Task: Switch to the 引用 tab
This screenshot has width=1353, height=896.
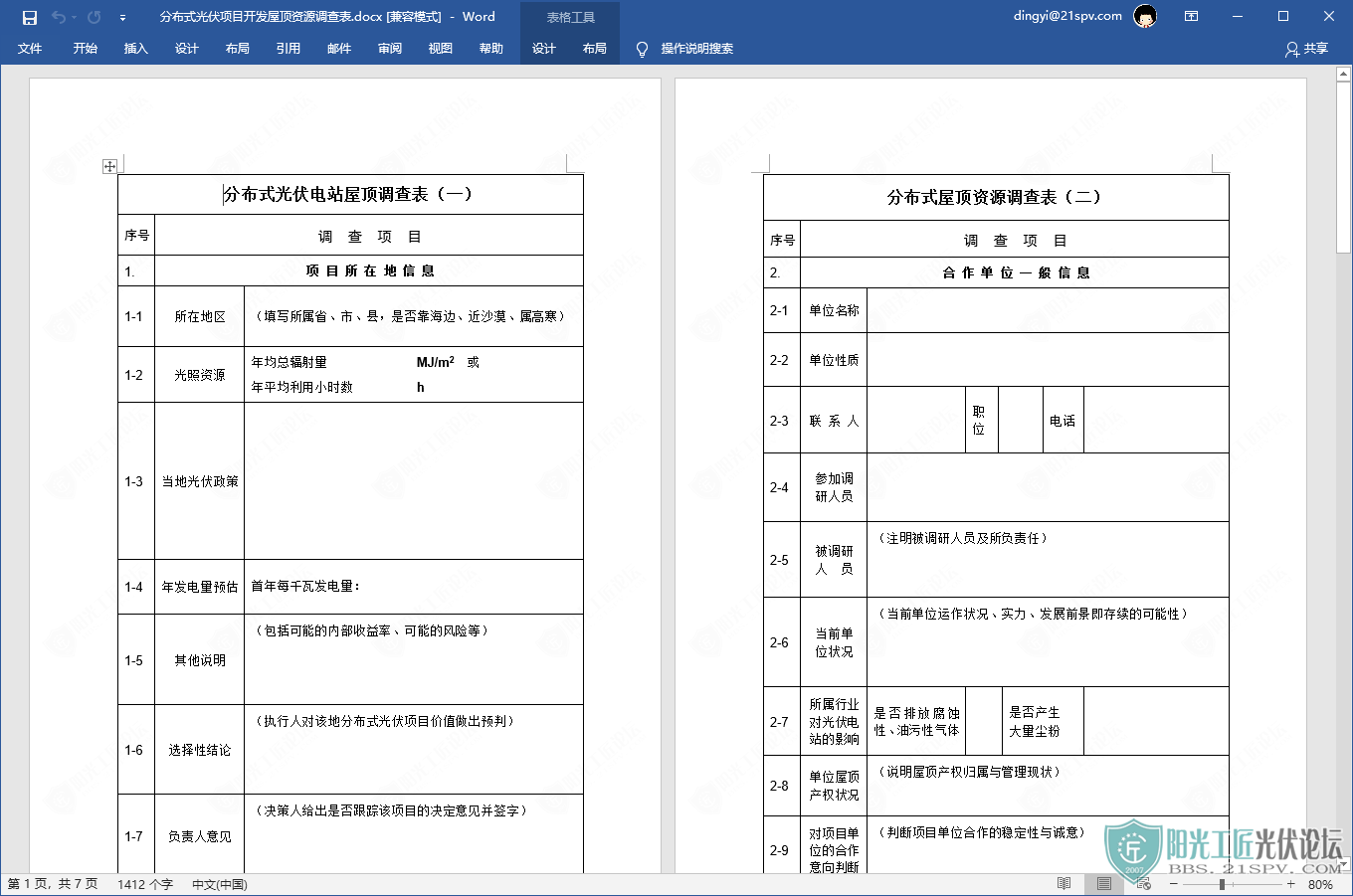Action: tap(288, 48)
